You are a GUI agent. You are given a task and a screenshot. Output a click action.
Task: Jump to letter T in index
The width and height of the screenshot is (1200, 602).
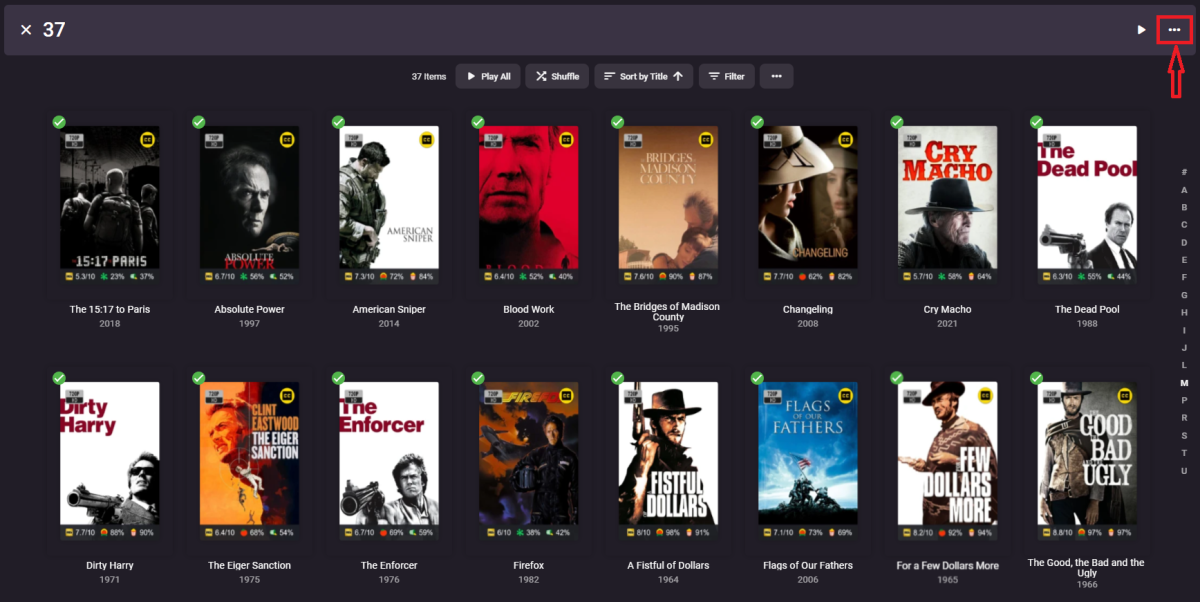1184,452
